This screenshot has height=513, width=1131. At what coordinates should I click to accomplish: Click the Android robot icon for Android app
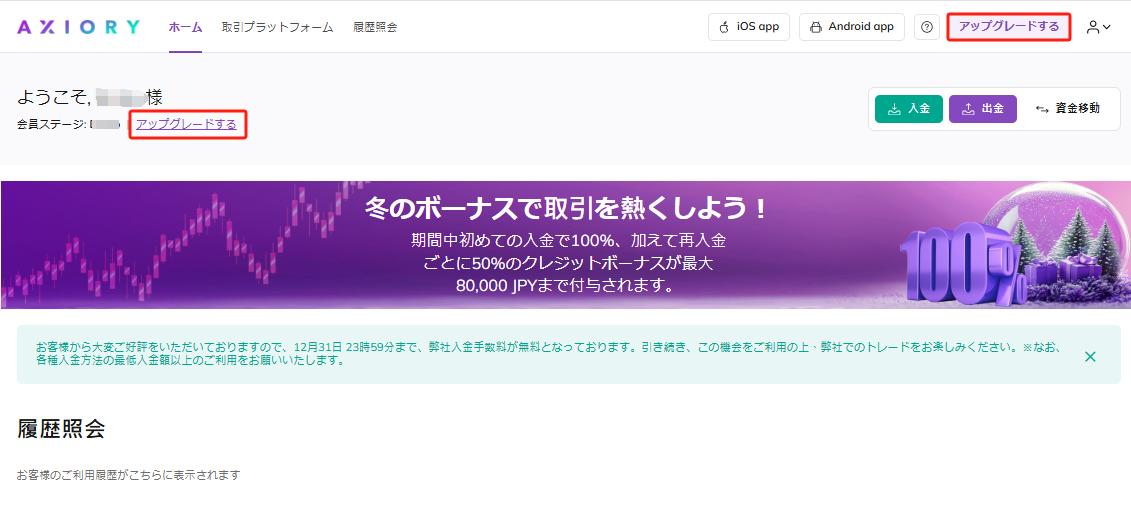pyautogui.click(x=816, y=27)
